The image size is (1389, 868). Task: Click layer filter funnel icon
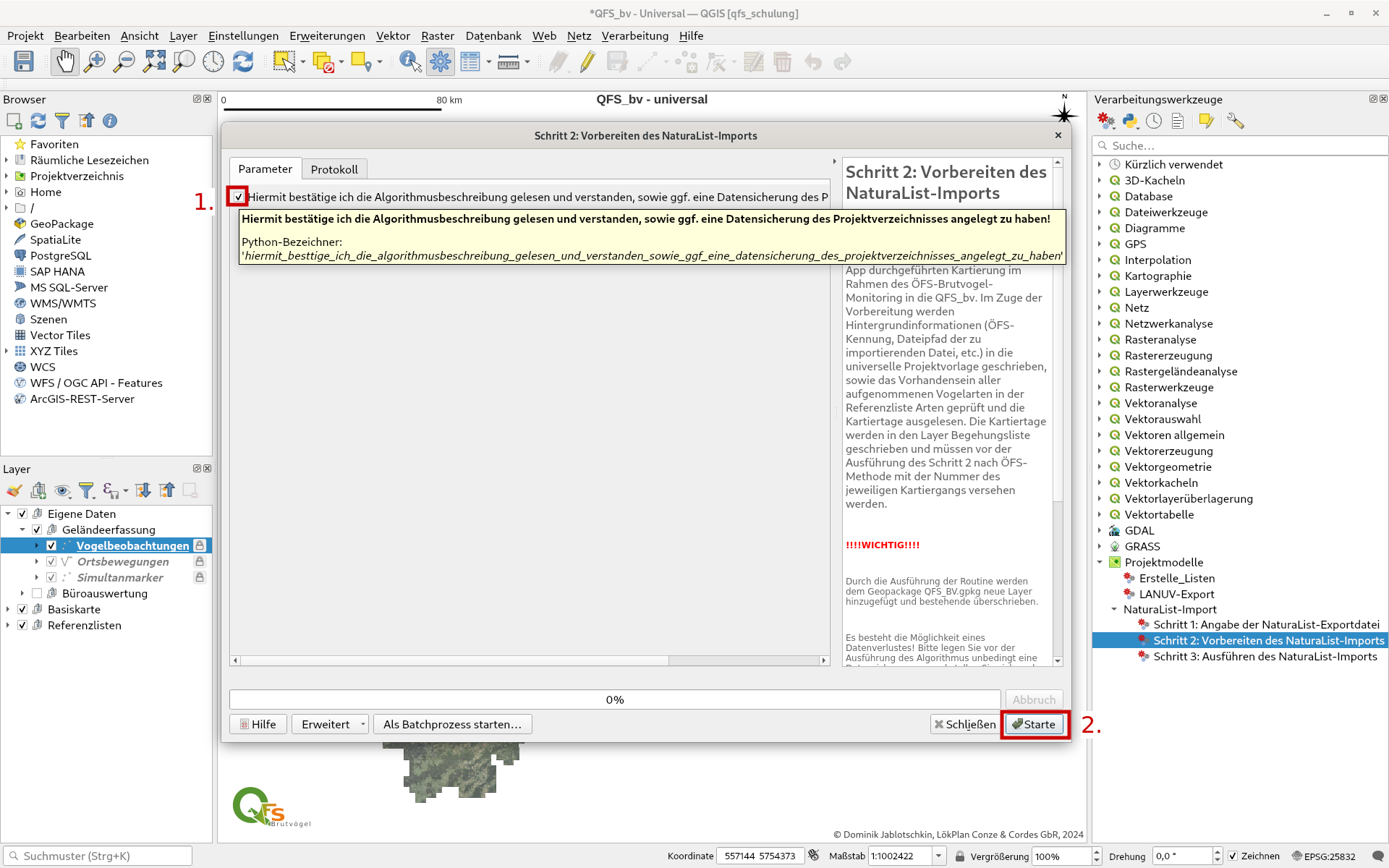click(x=87, y=491)
